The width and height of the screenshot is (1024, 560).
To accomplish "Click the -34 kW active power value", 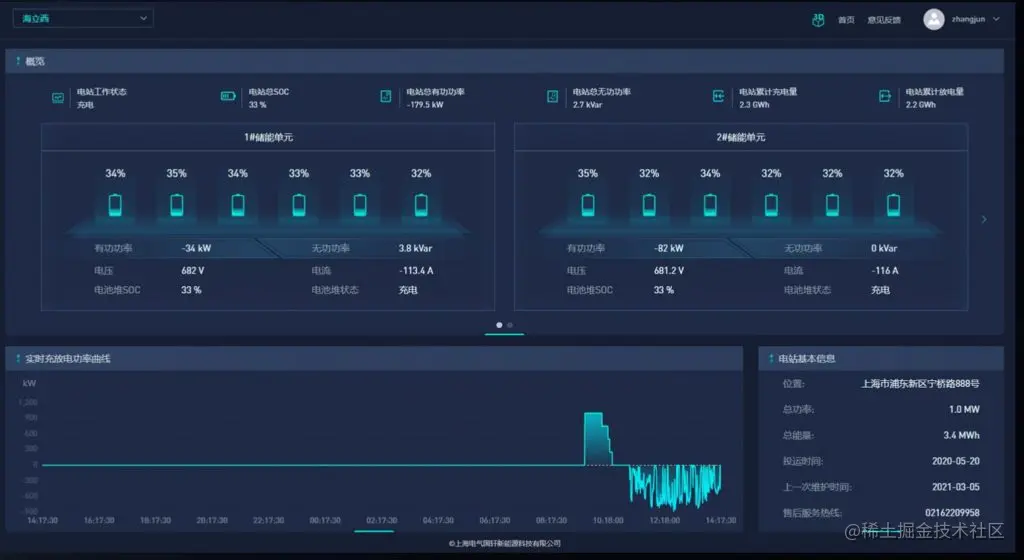I will pos(196,248).
